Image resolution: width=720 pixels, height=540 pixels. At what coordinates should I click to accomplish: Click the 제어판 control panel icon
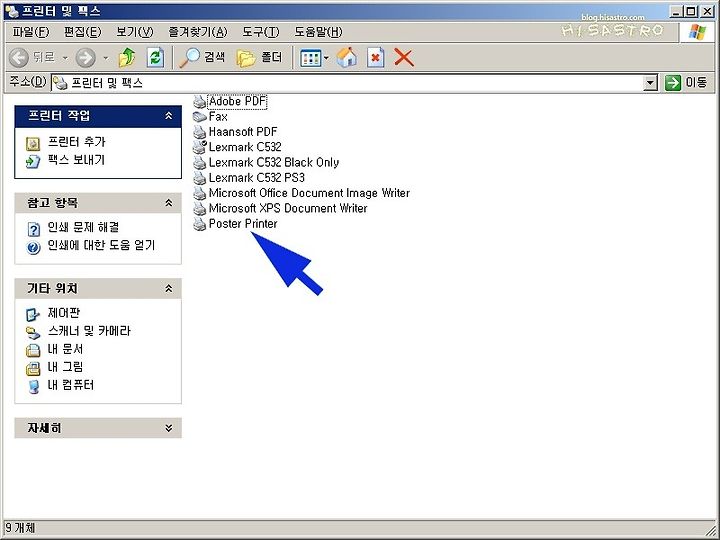33,315
